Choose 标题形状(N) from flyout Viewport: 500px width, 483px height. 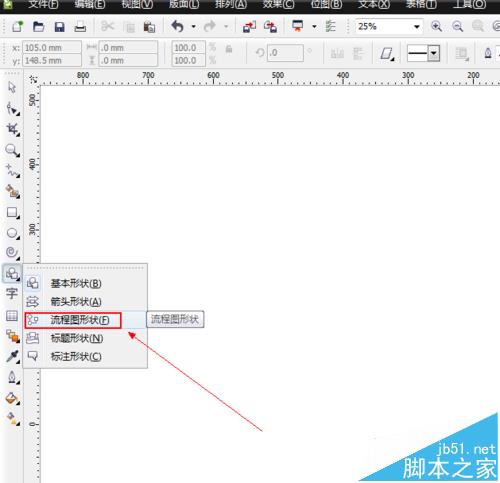tap(85, 338)
